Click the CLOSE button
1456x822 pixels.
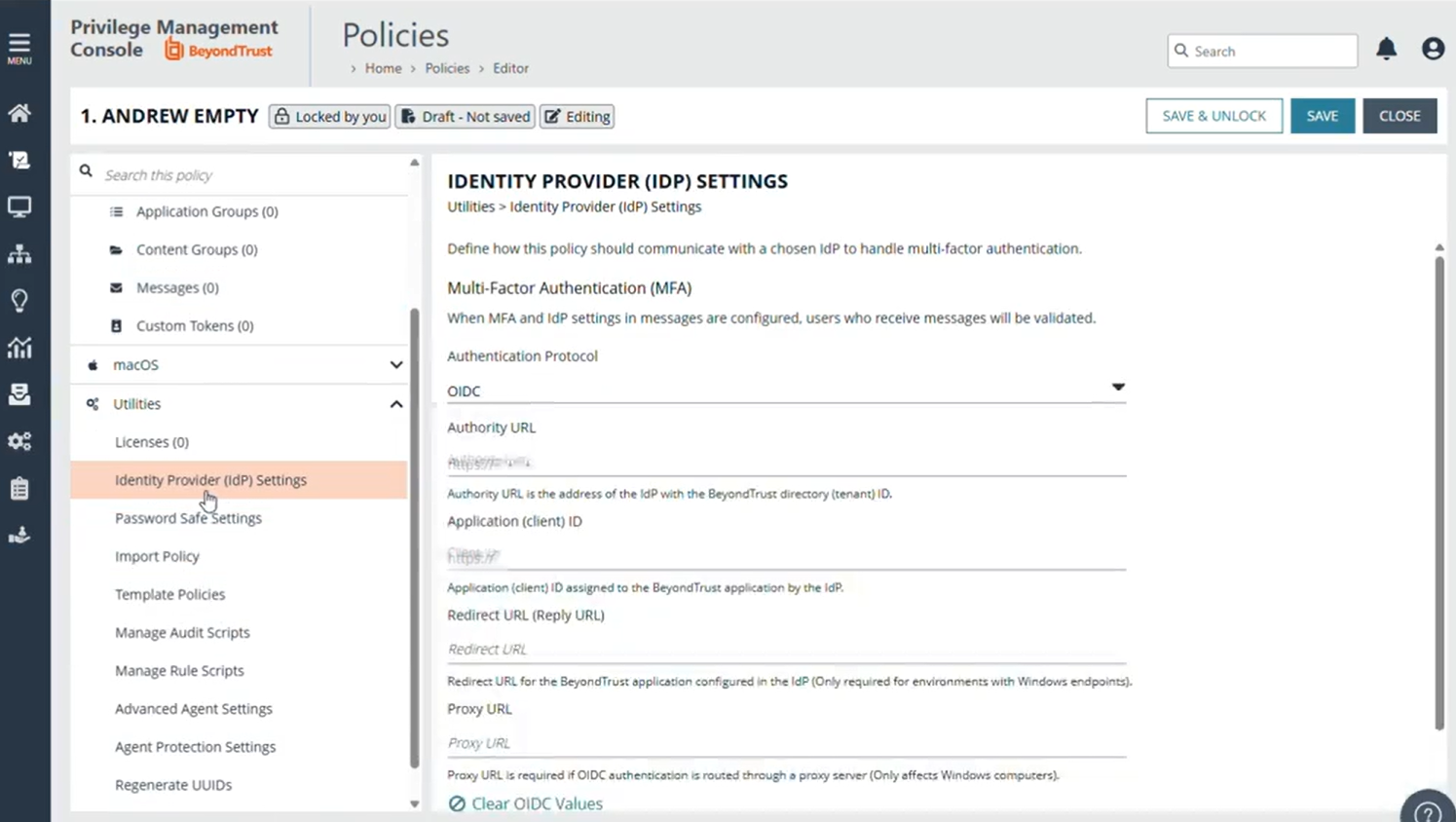click(1400, 116)
